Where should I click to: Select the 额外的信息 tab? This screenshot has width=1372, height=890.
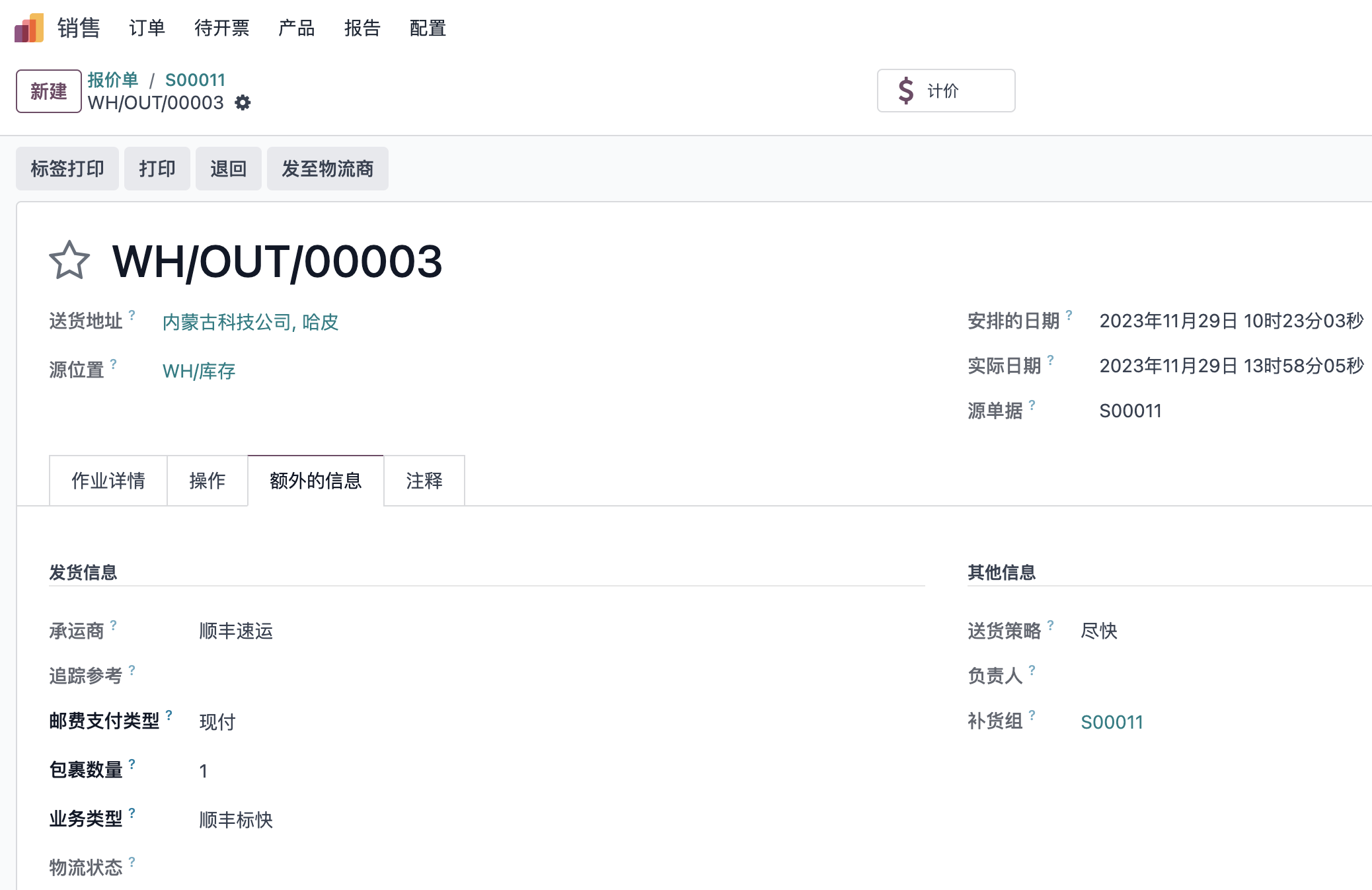point(316,481)
